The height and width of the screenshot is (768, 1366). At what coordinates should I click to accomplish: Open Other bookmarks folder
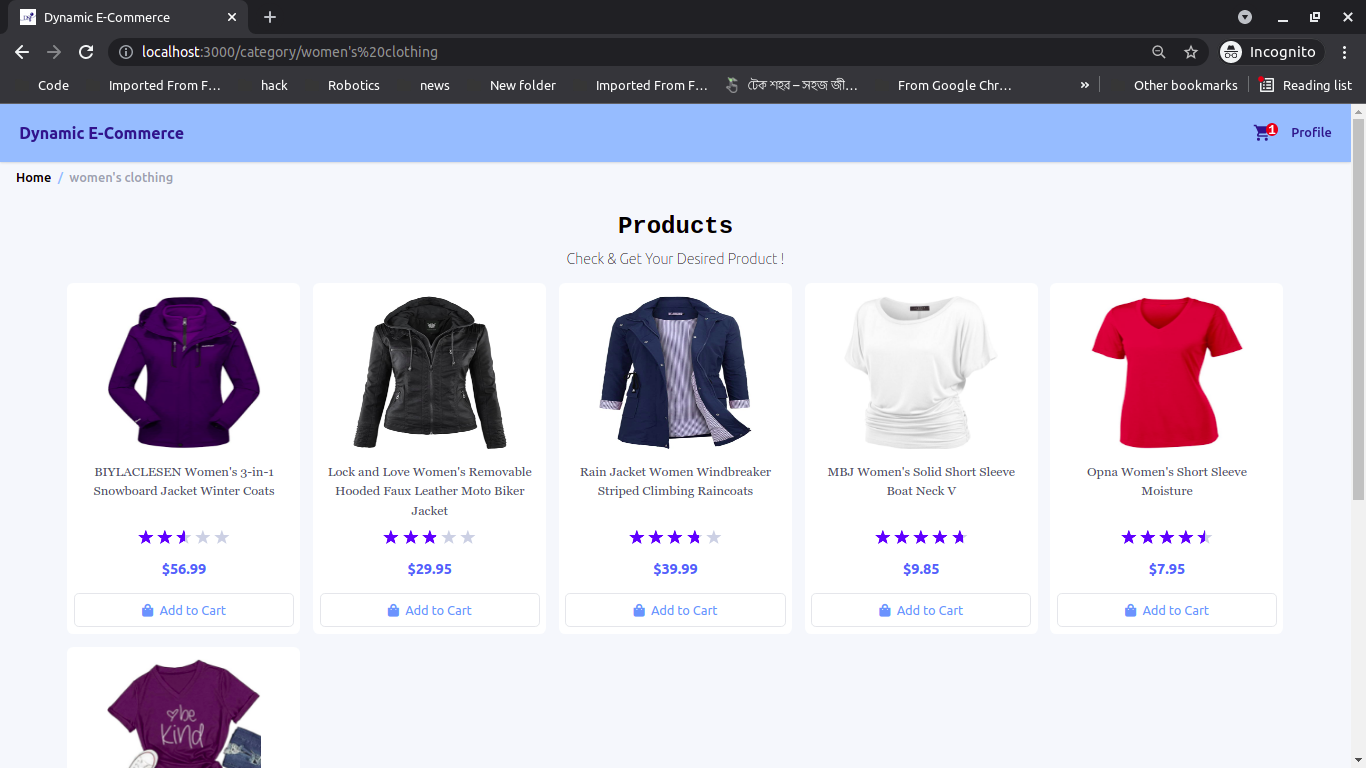pyautogui.click(x=1185, y=85)
